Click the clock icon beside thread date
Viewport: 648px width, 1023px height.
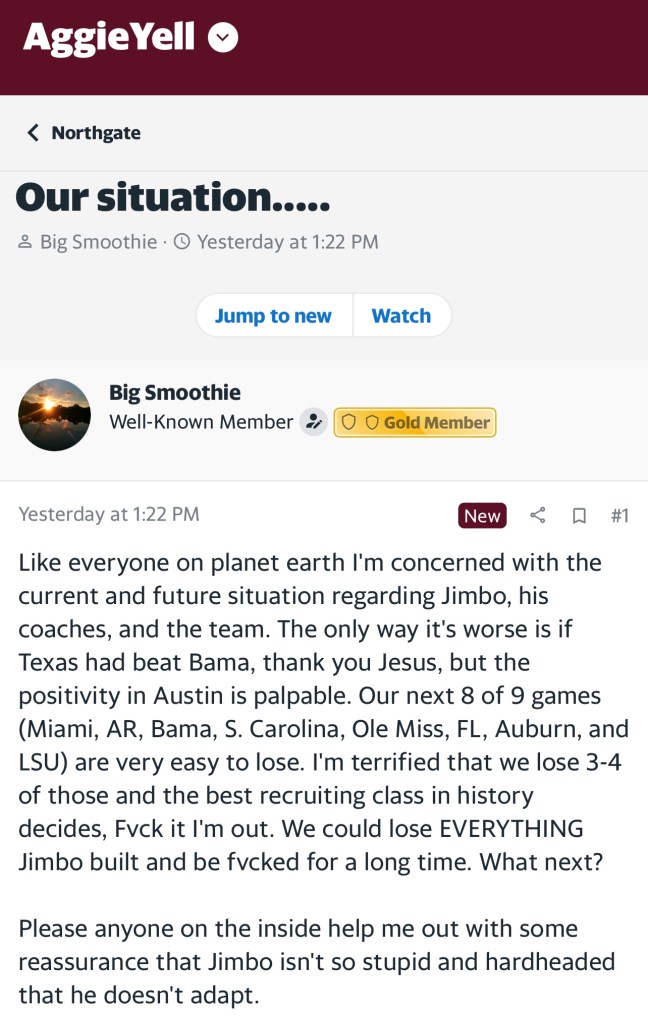pos(182,242)
